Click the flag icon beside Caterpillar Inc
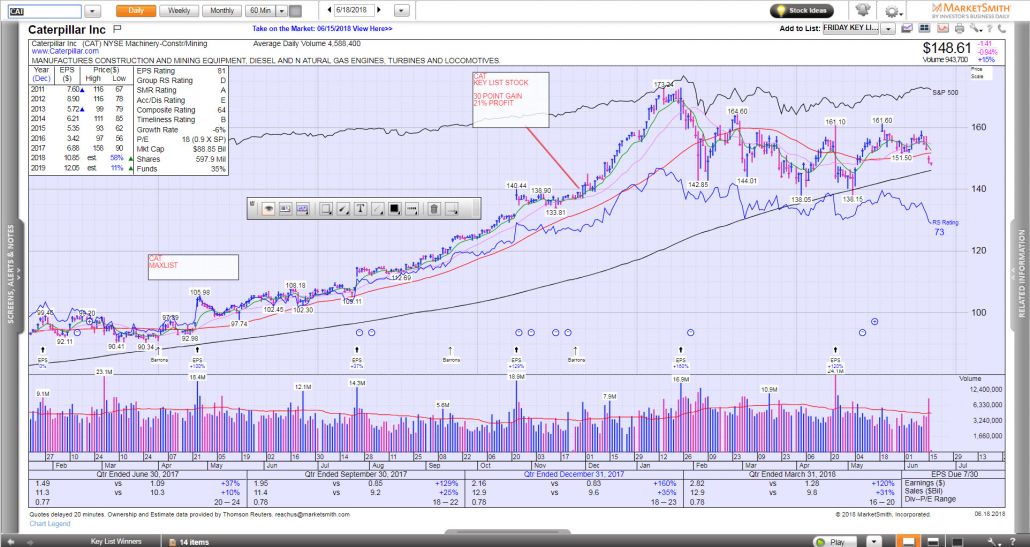Image resolution: width=1030 pixels, height=547 pixels. pos(118,30)
